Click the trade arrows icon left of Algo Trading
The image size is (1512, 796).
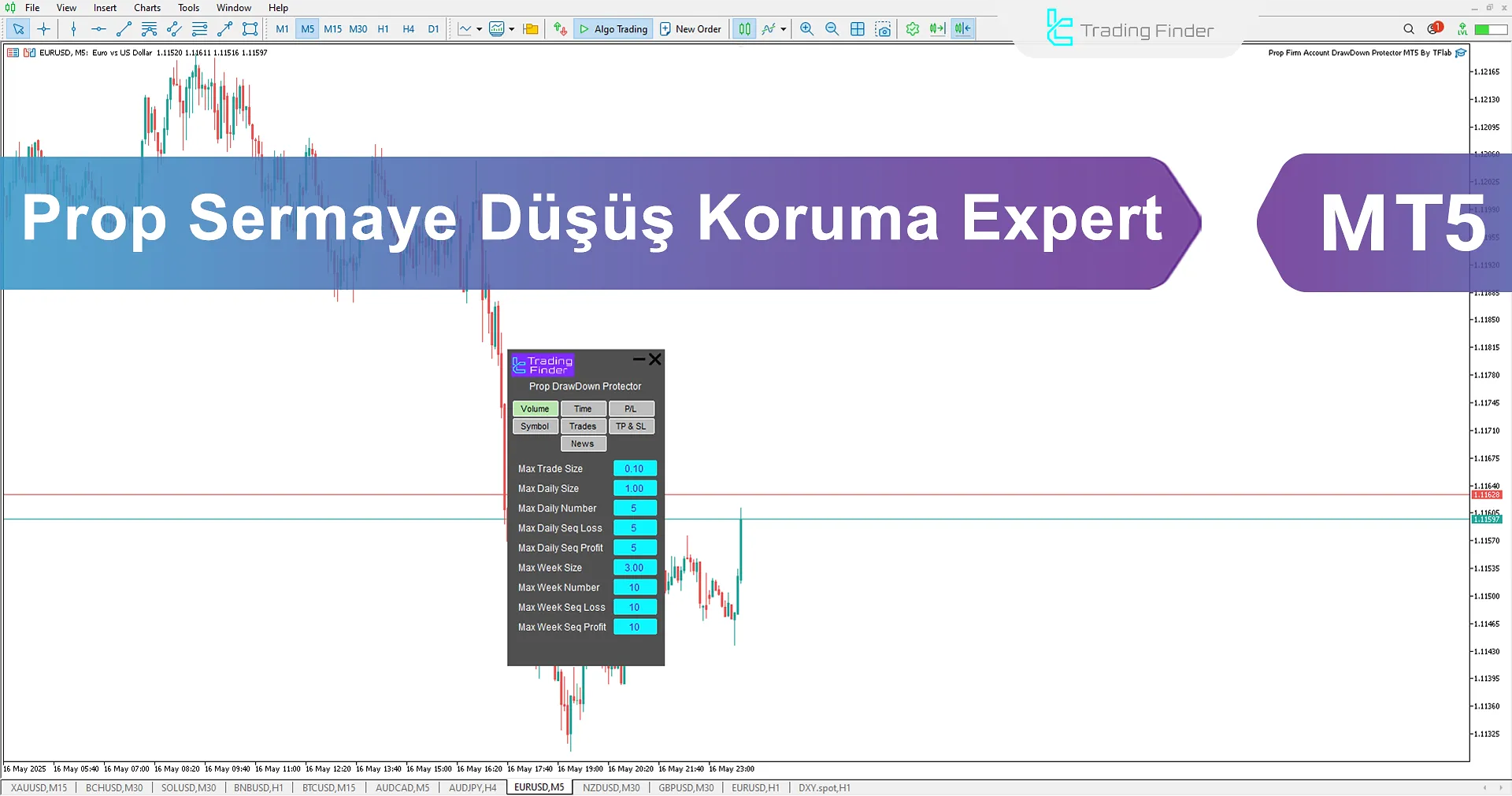tap(560, 29)
